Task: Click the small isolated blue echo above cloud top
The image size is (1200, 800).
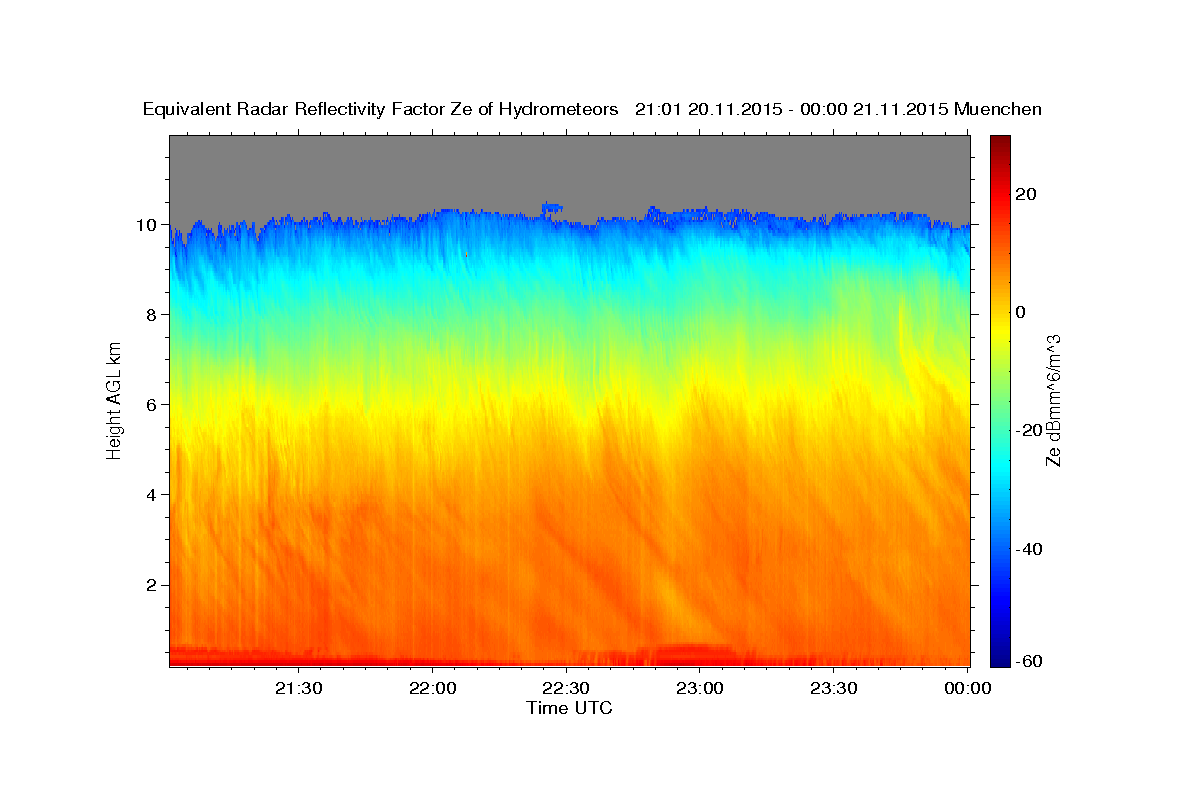Action: point(552,208)
